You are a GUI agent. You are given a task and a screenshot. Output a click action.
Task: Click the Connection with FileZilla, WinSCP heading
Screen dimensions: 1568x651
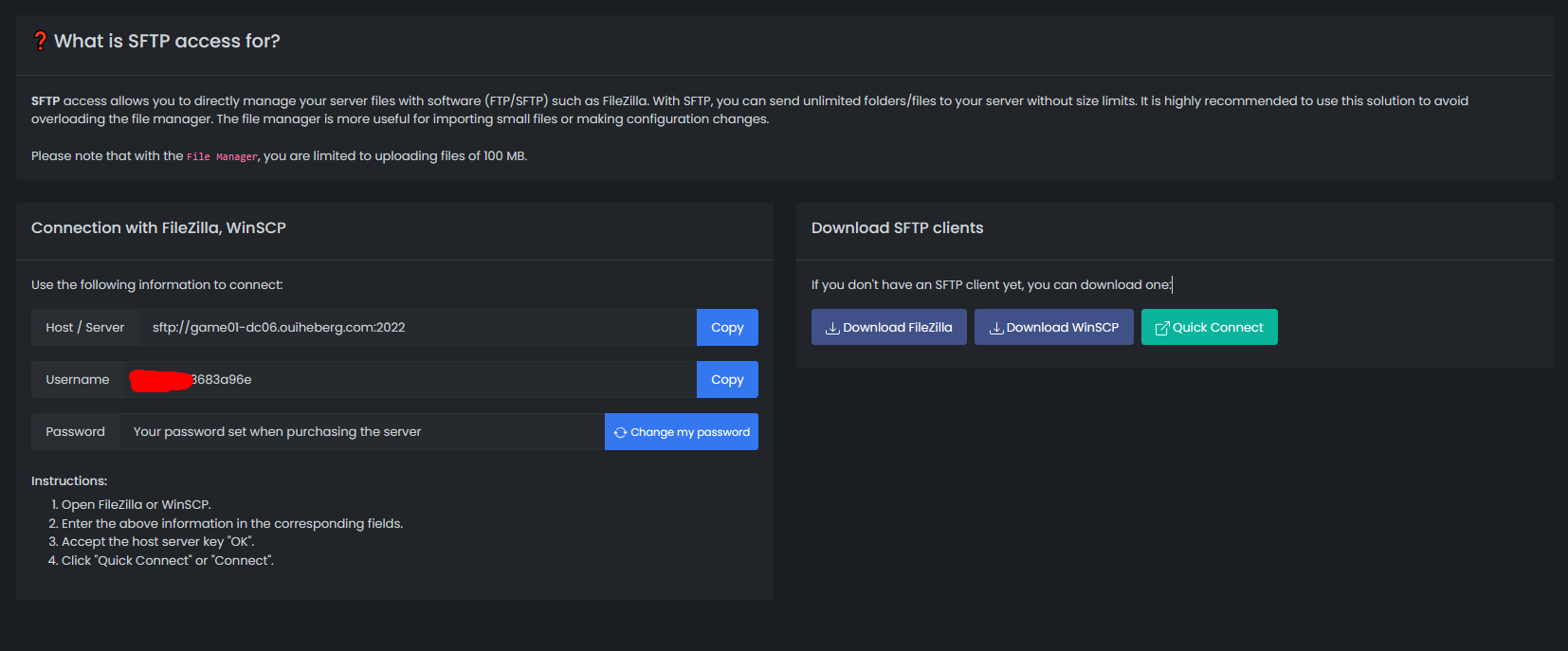click(158, 227)
